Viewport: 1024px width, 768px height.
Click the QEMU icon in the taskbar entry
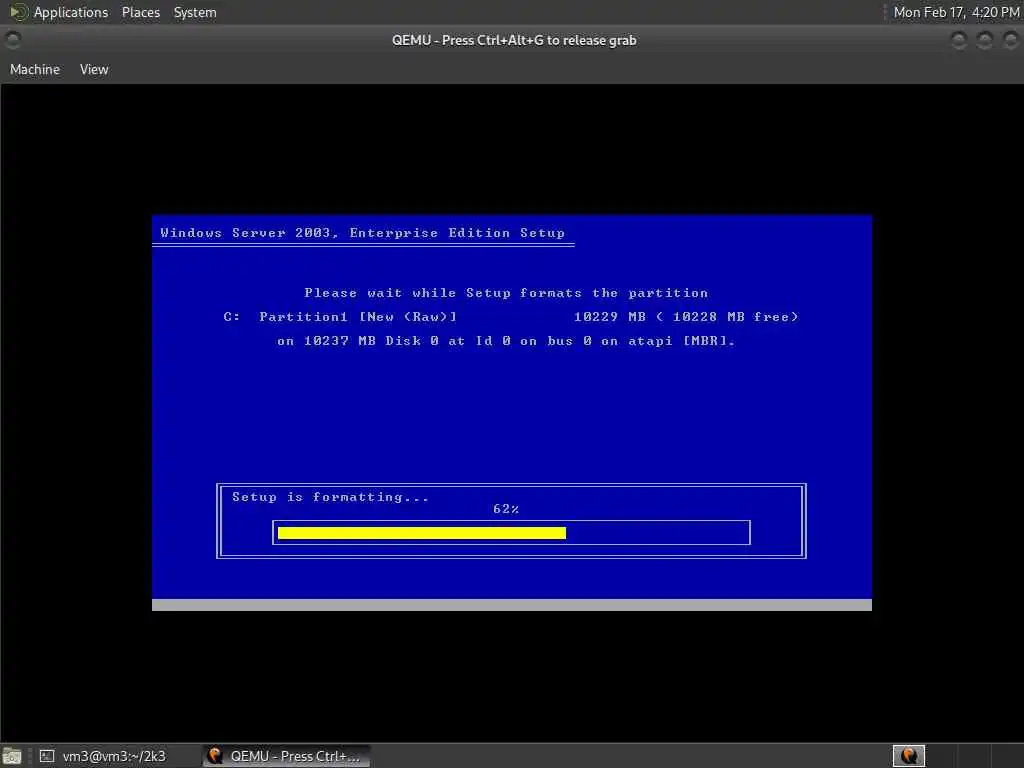coord(215,756)
